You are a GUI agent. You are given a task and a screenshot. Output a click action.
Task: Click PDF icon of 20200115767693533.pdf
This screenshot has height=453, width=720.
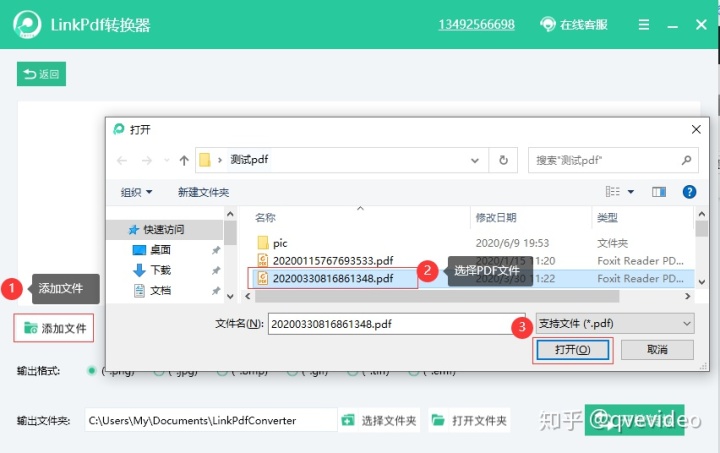pyautogui.click(x=263, y=260)
